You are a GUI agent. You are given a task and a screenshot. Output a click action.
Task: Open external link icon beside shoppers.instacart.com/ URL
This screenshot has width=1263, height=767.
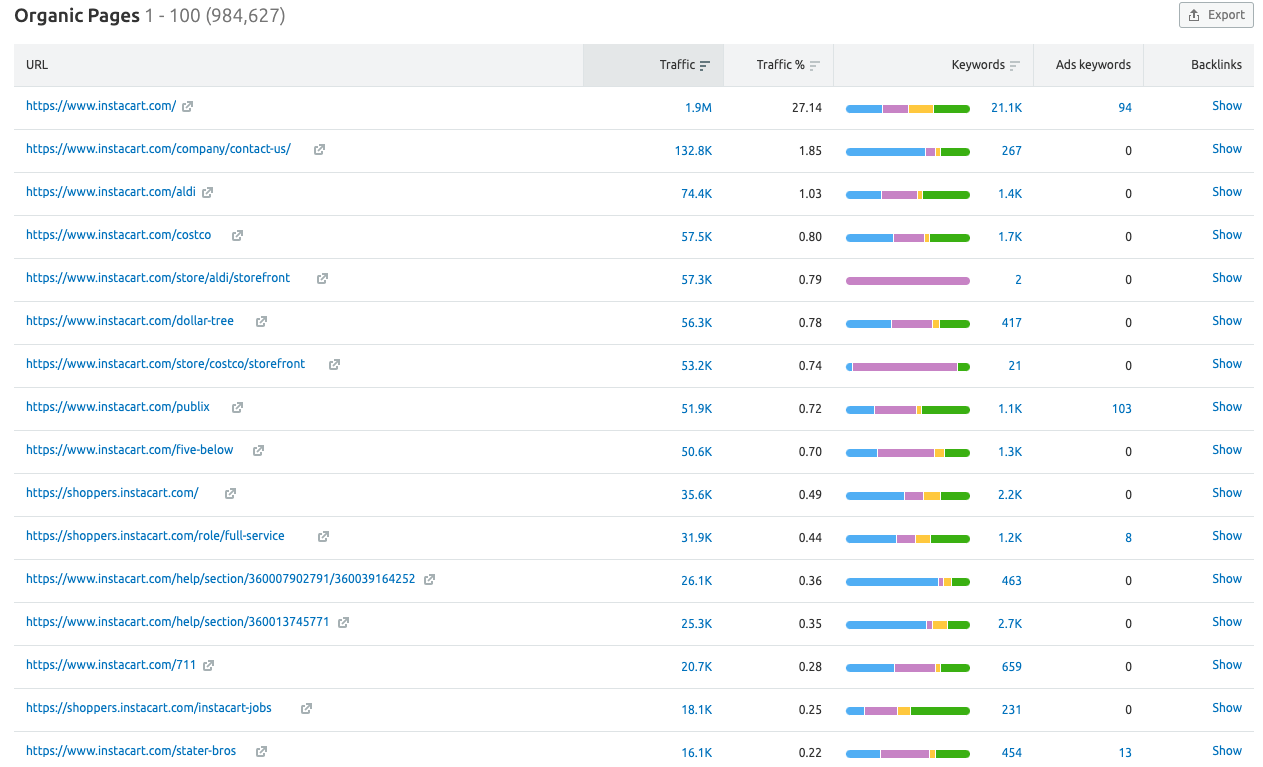pyautogui.click(x=230, y=493)
